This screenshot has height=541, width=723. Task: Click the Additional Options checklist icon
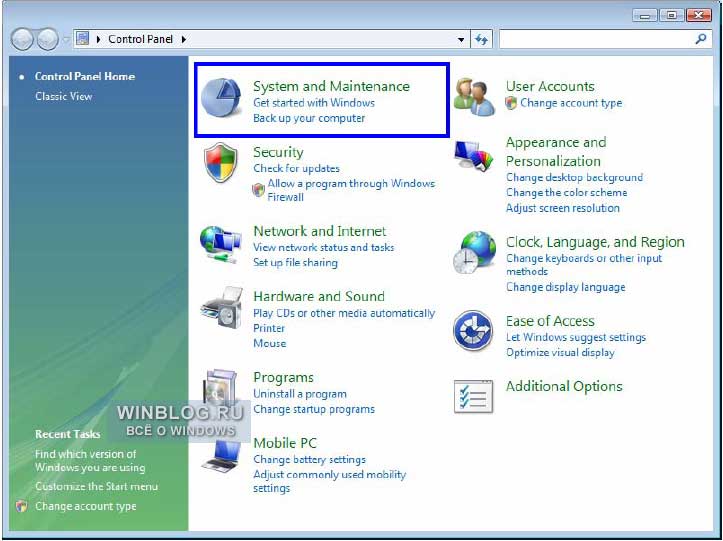(474, 396)
